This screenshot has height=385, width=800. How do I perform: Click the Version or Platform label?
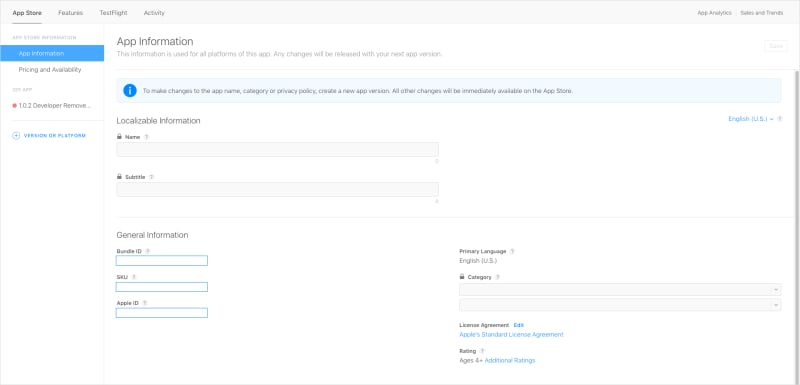(55, 136)
